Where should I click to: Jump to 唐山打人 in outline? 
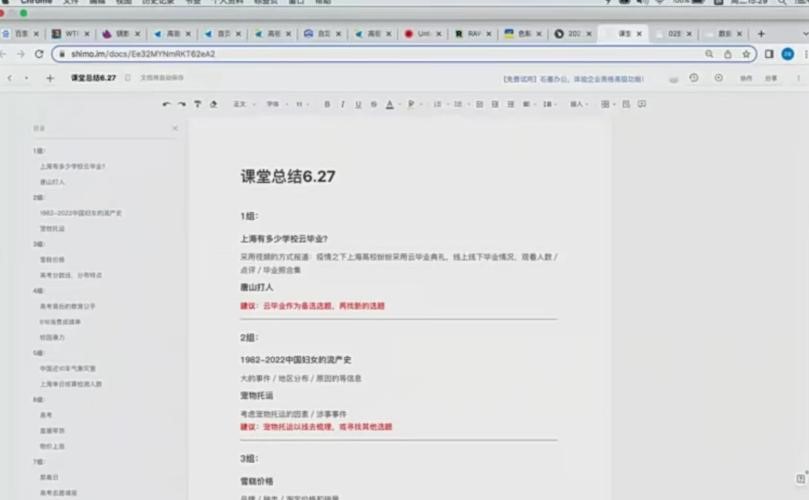53,182
